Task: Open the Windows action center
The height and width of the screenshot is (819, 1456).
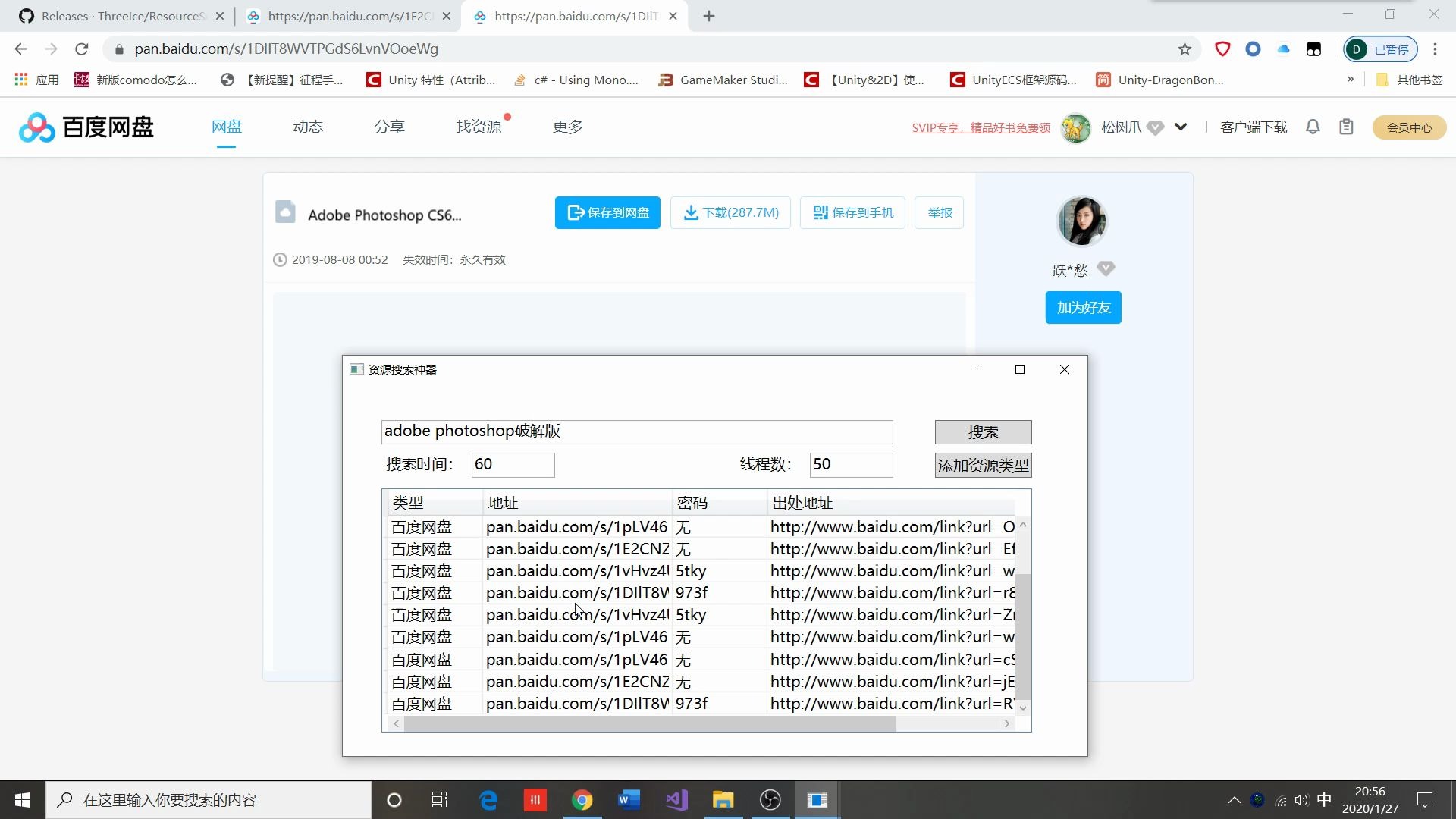Action: [1425, 800]
